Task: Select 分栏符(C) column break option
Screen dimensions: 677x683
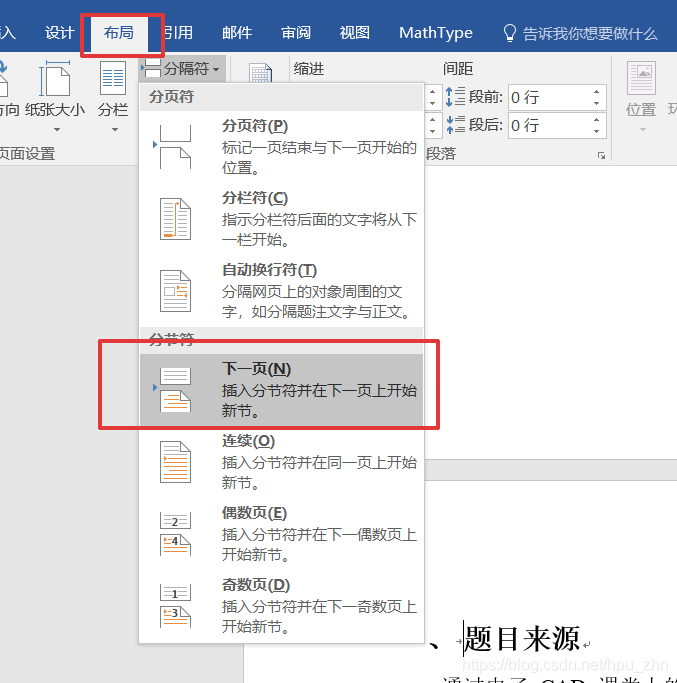Action: 281,219
